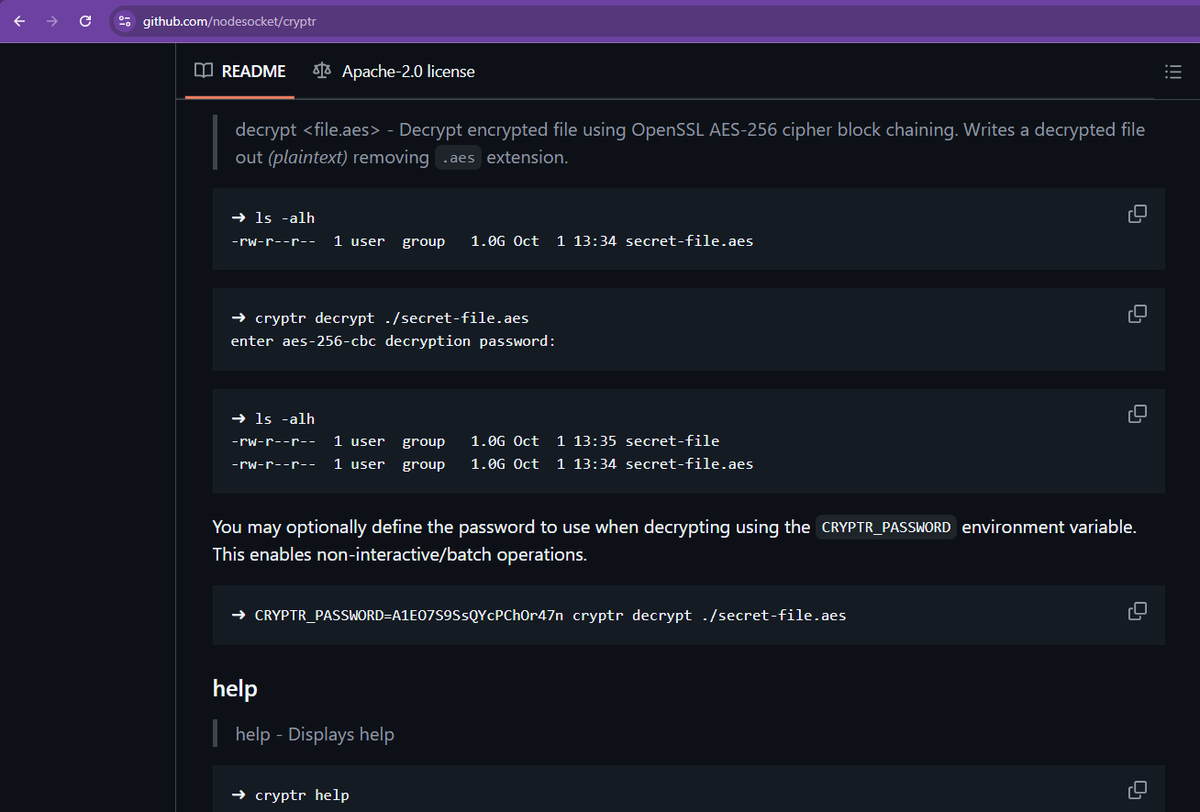Open the README outline list icon

(x=1173, y=72)
